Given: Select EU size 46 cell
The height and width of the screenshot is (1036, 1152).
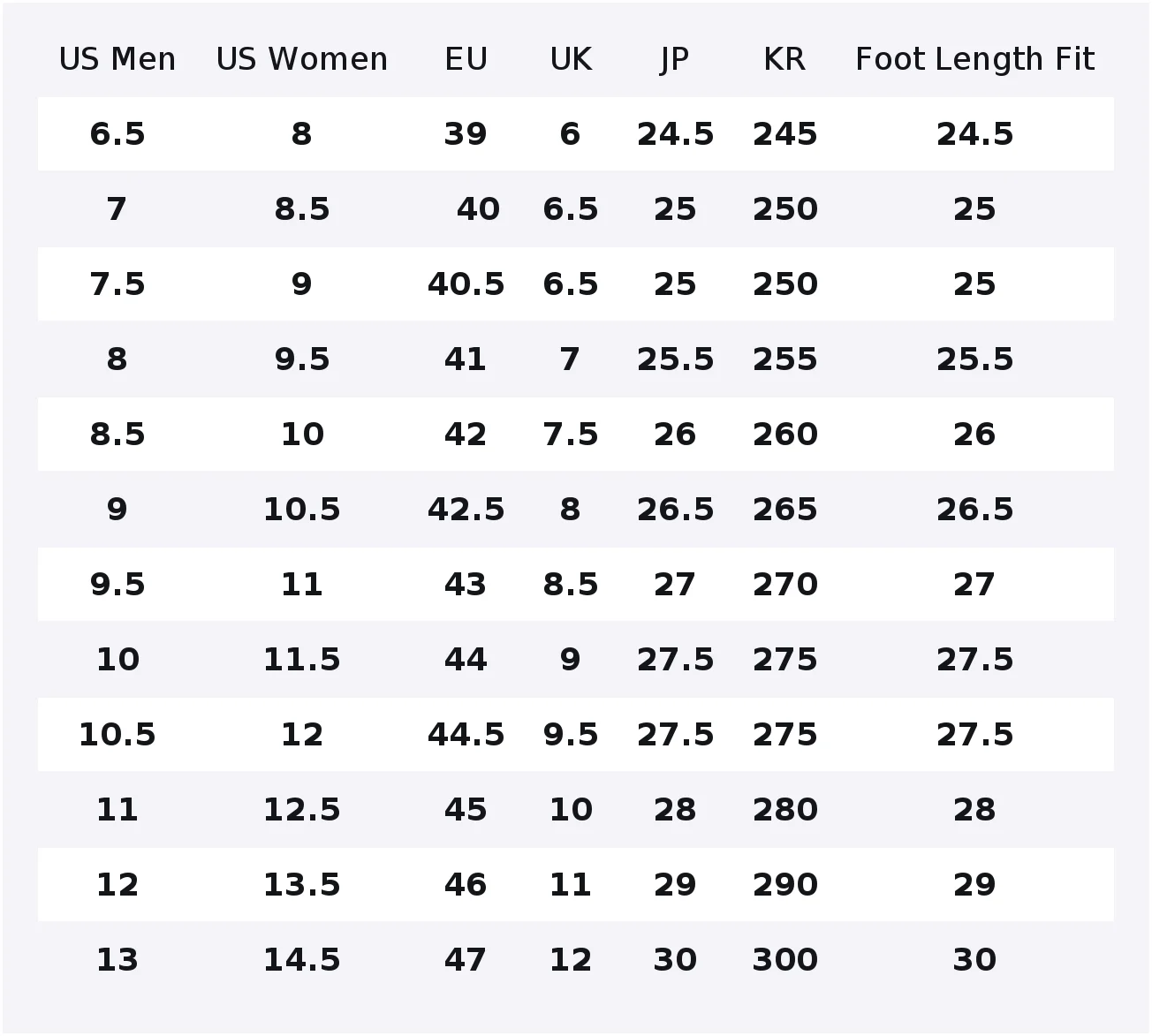Looking at the screenshot, I should pyautogui.click(x=466, y=885).
